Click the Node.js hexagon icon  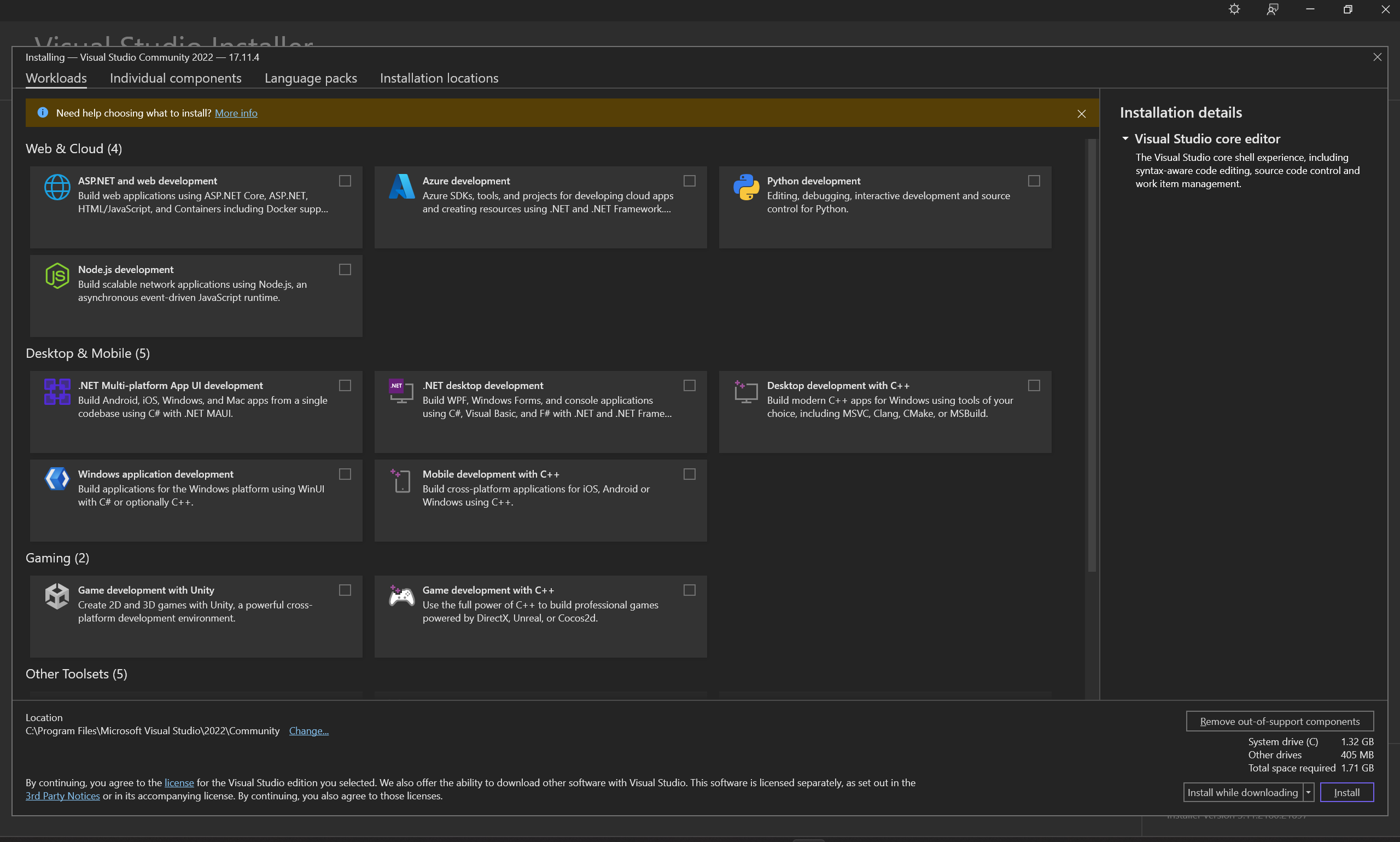(x=57, y=276)
